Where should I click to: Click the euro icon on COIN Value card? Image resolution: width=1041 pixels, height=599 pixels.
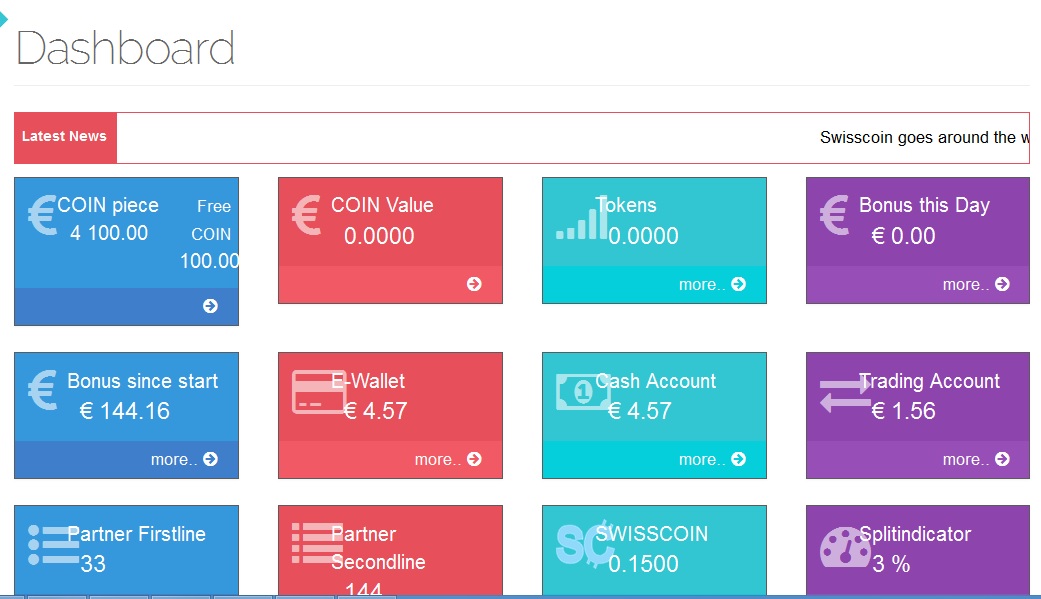pyautogui.click(x=307, y=215)
